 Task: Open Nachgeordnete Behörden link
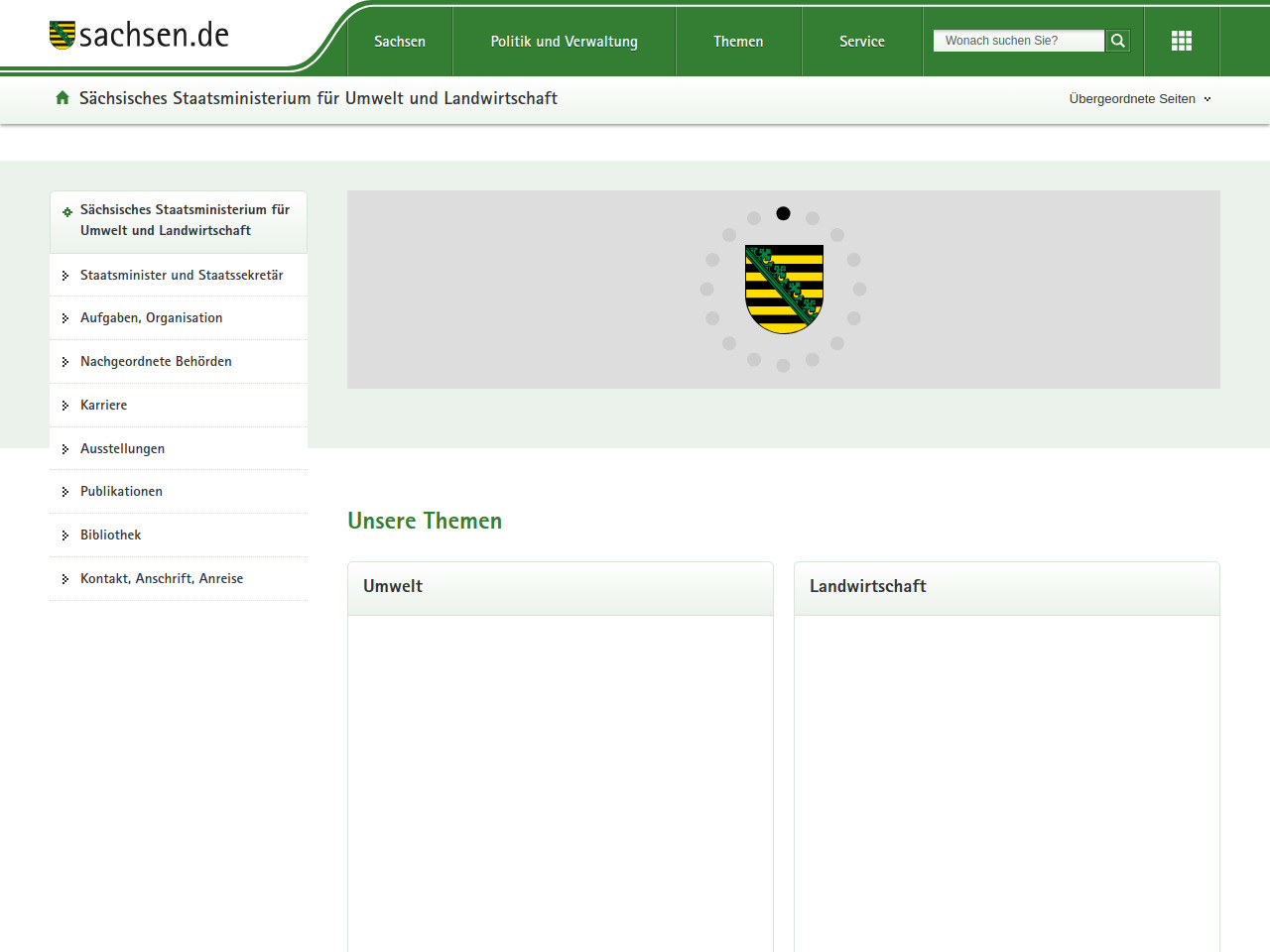pyautogui.click(x=156, y=362)
